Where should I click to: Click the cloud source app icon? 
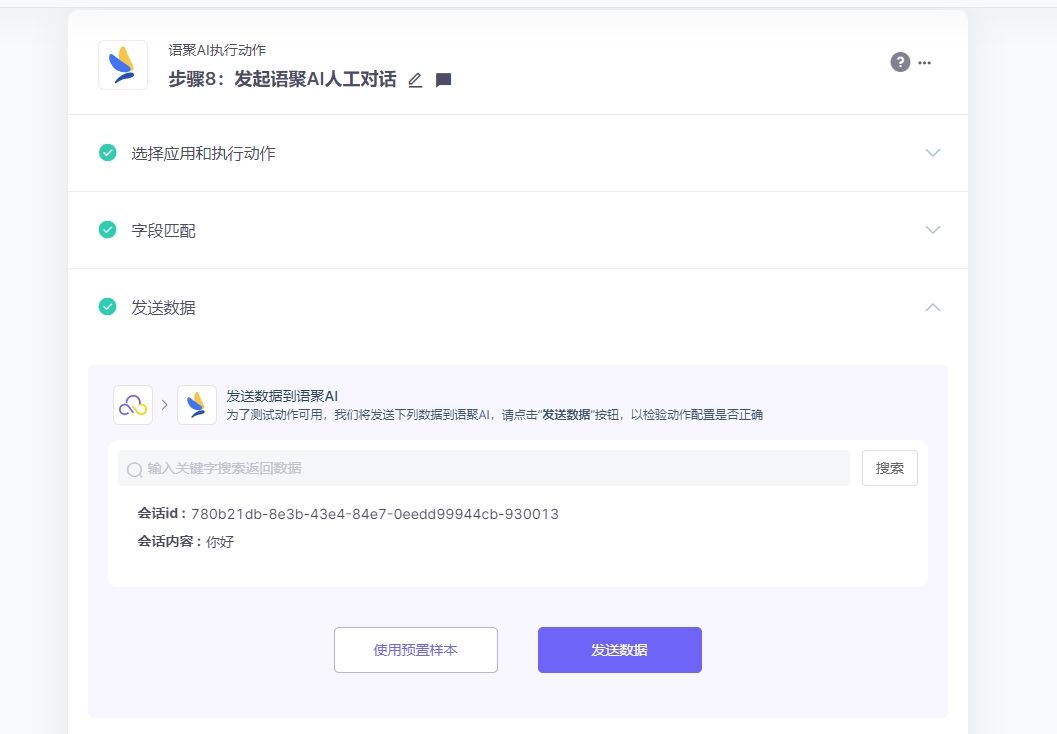133,405
